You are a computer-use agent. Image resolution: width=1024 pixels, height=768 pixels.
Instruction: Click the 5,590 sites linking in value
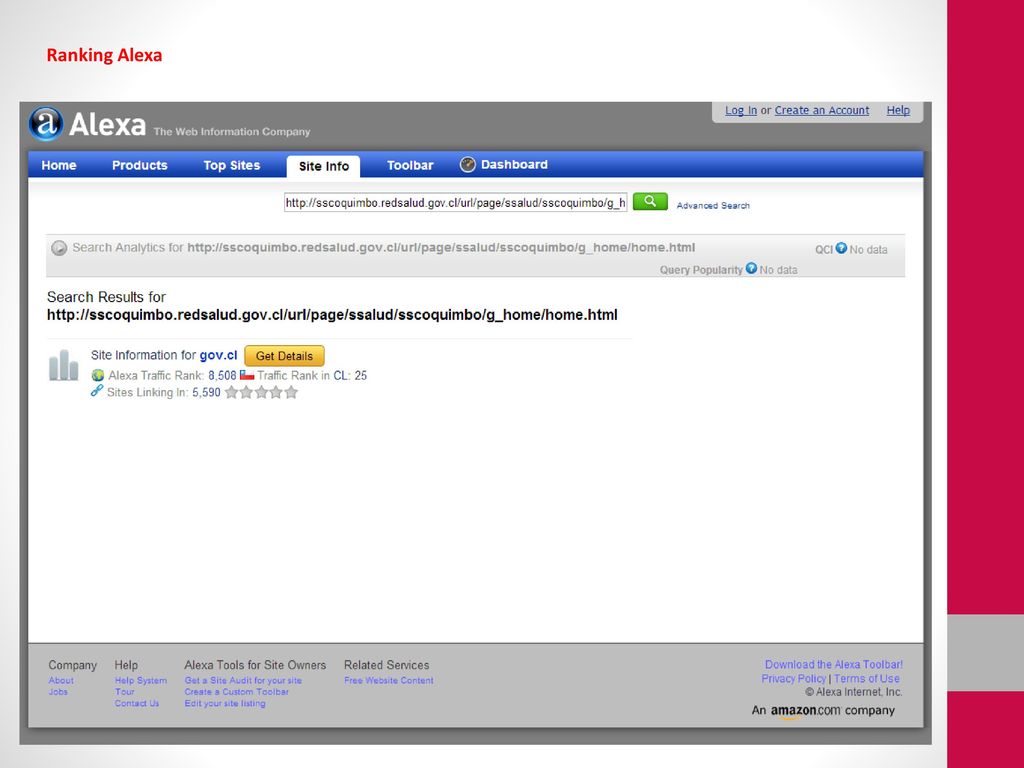pyautogui.click(x=206, y=392)
